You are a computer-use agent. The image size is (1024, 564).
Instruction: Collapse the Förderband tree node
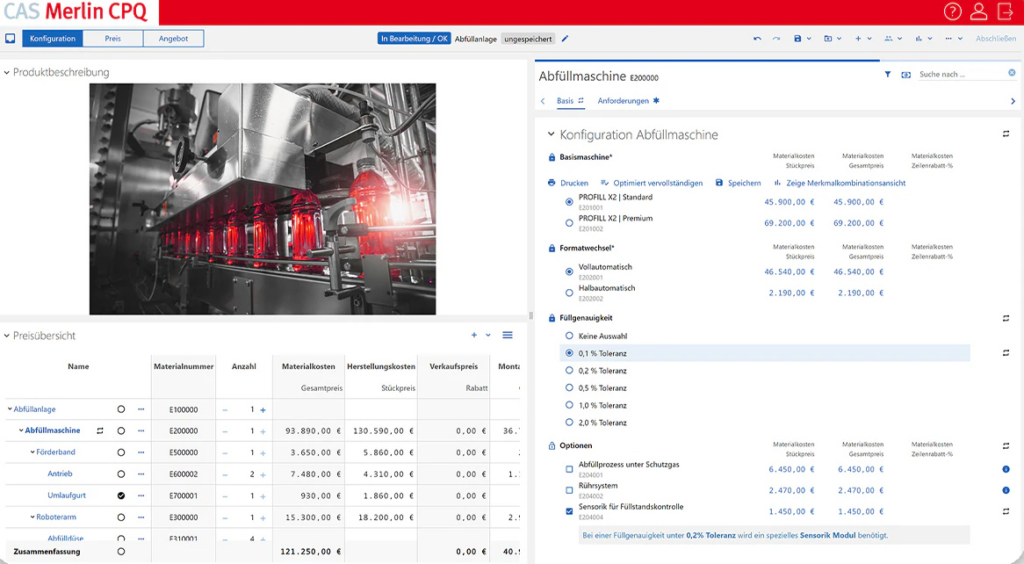tap(32, 453)
